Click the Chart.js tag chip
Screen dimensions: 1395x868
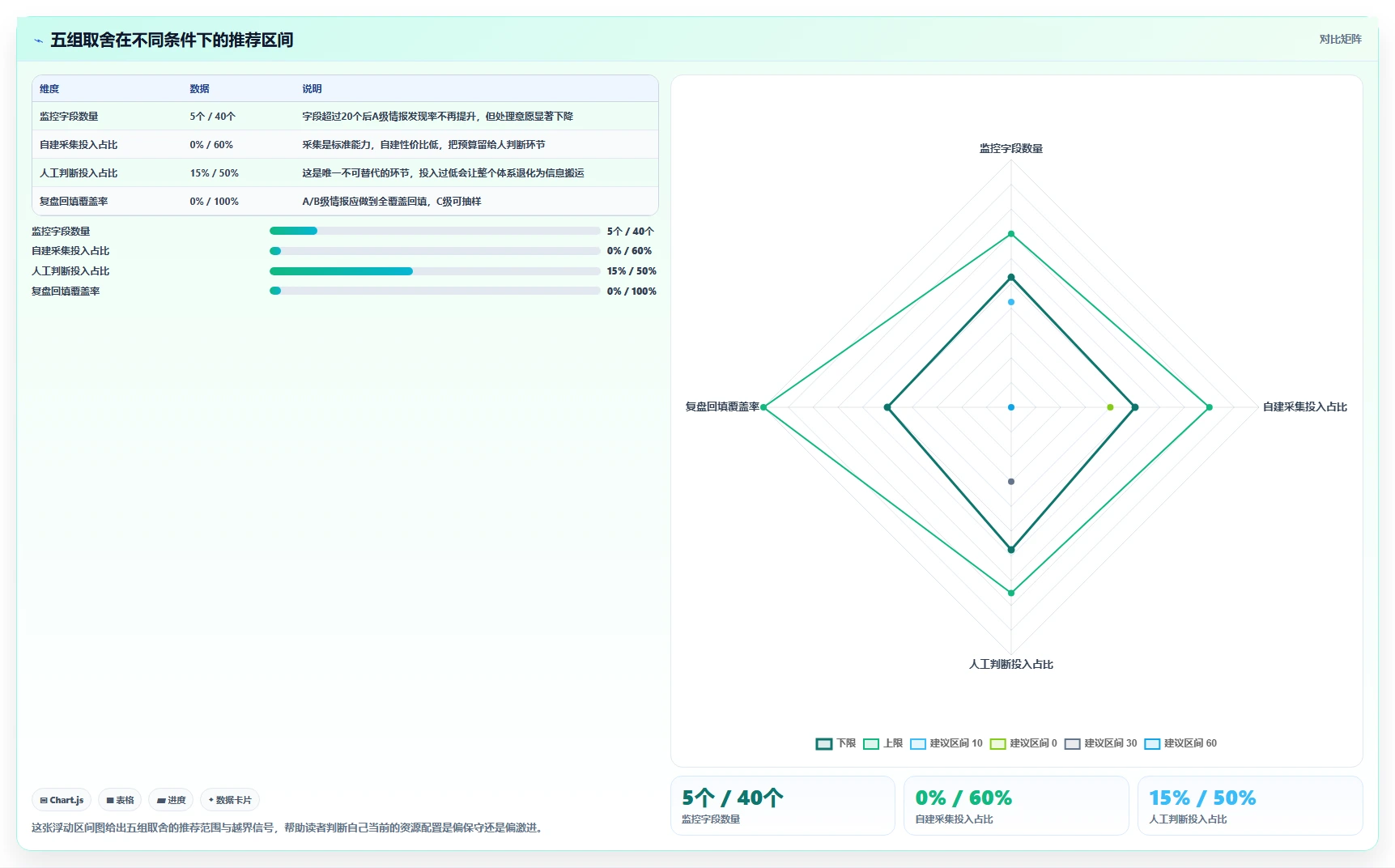[x=62, y=800]
